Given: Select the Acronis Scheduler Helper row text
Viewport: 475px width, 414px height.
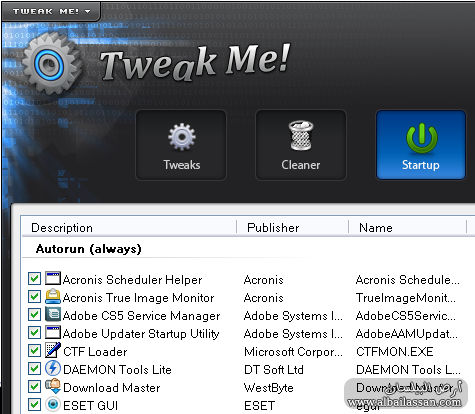Looking at the screenshot, I should tap(132, 280).
